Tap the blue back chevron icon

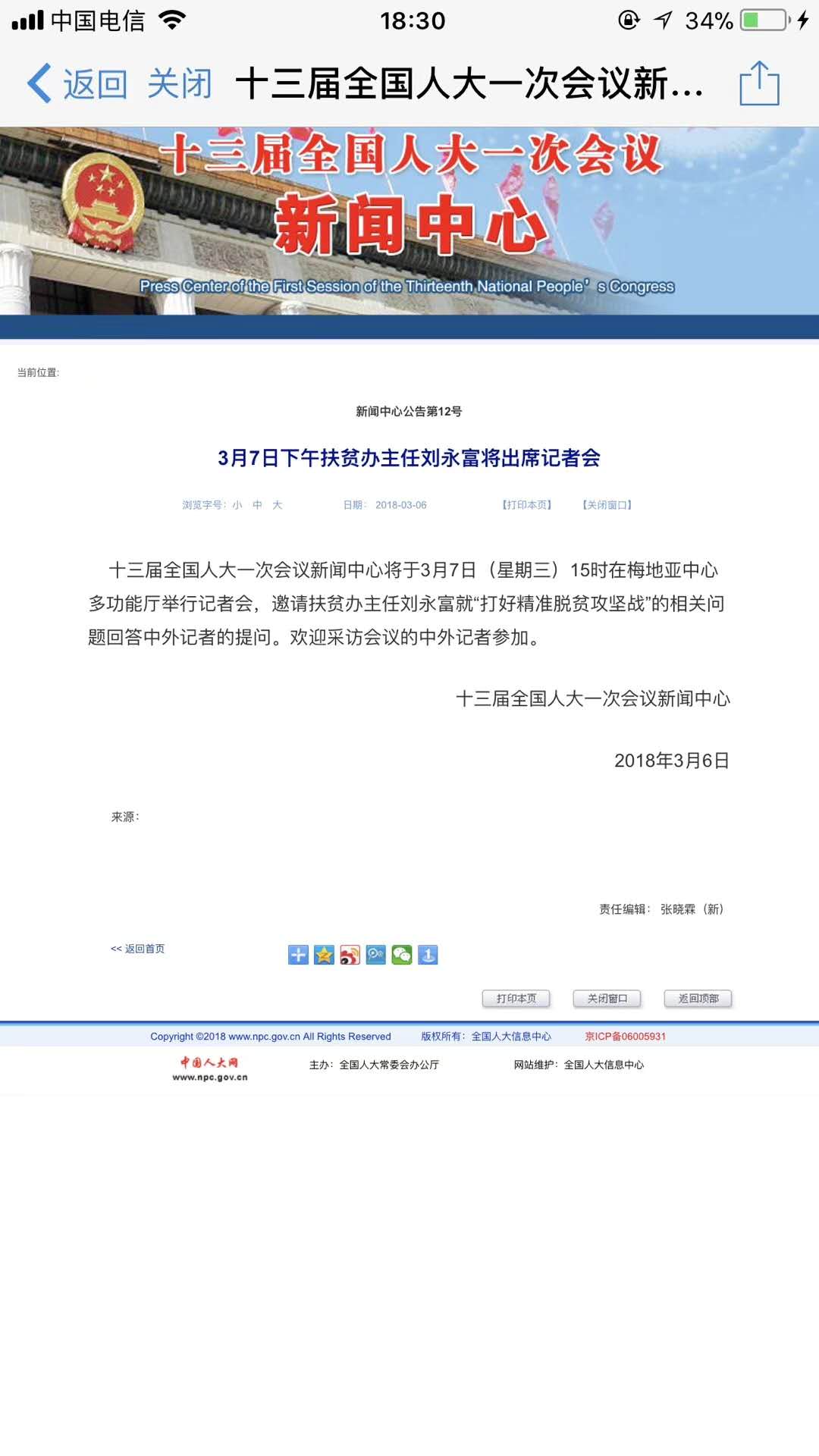click(39, 83)
